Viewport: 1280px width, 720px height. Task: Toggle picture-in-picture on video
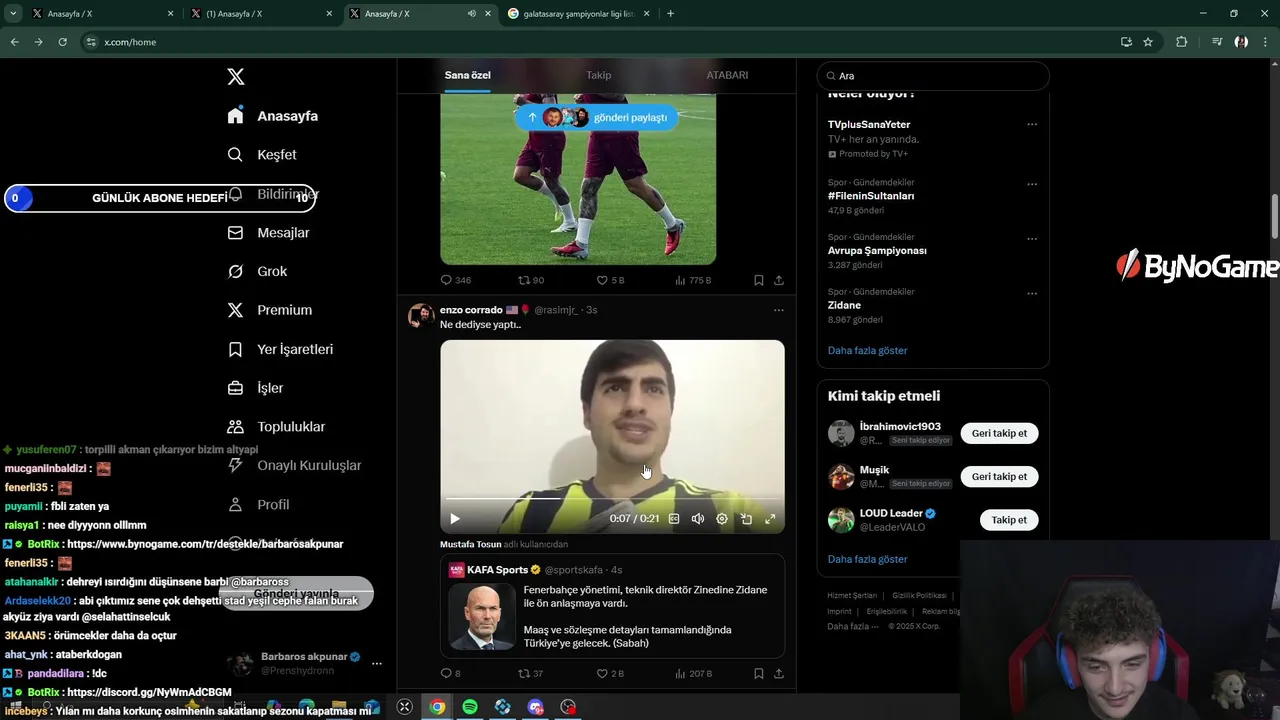[746, 519]
